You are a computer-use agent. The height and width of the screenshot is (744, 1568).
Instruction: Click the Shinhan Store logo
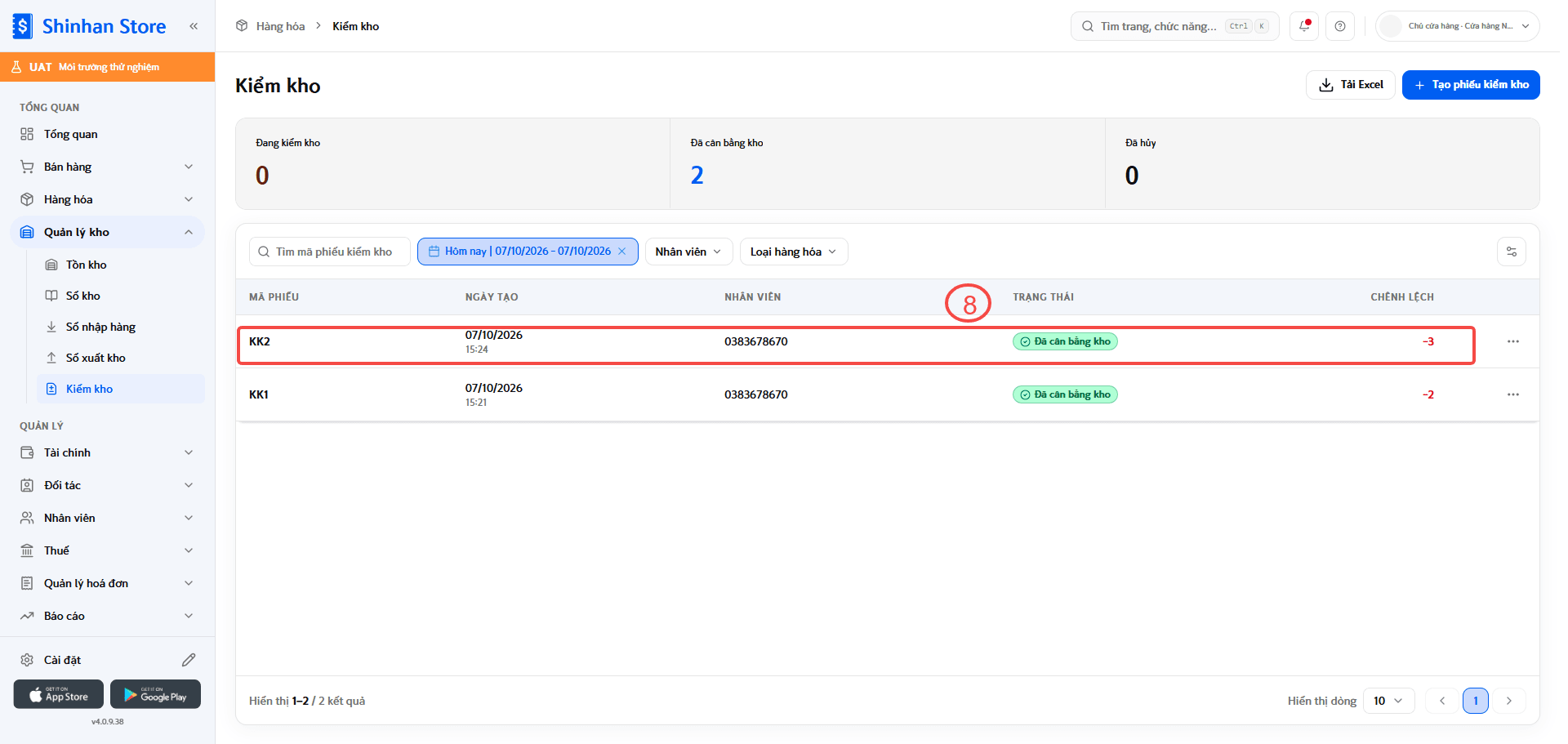(90, 26)
